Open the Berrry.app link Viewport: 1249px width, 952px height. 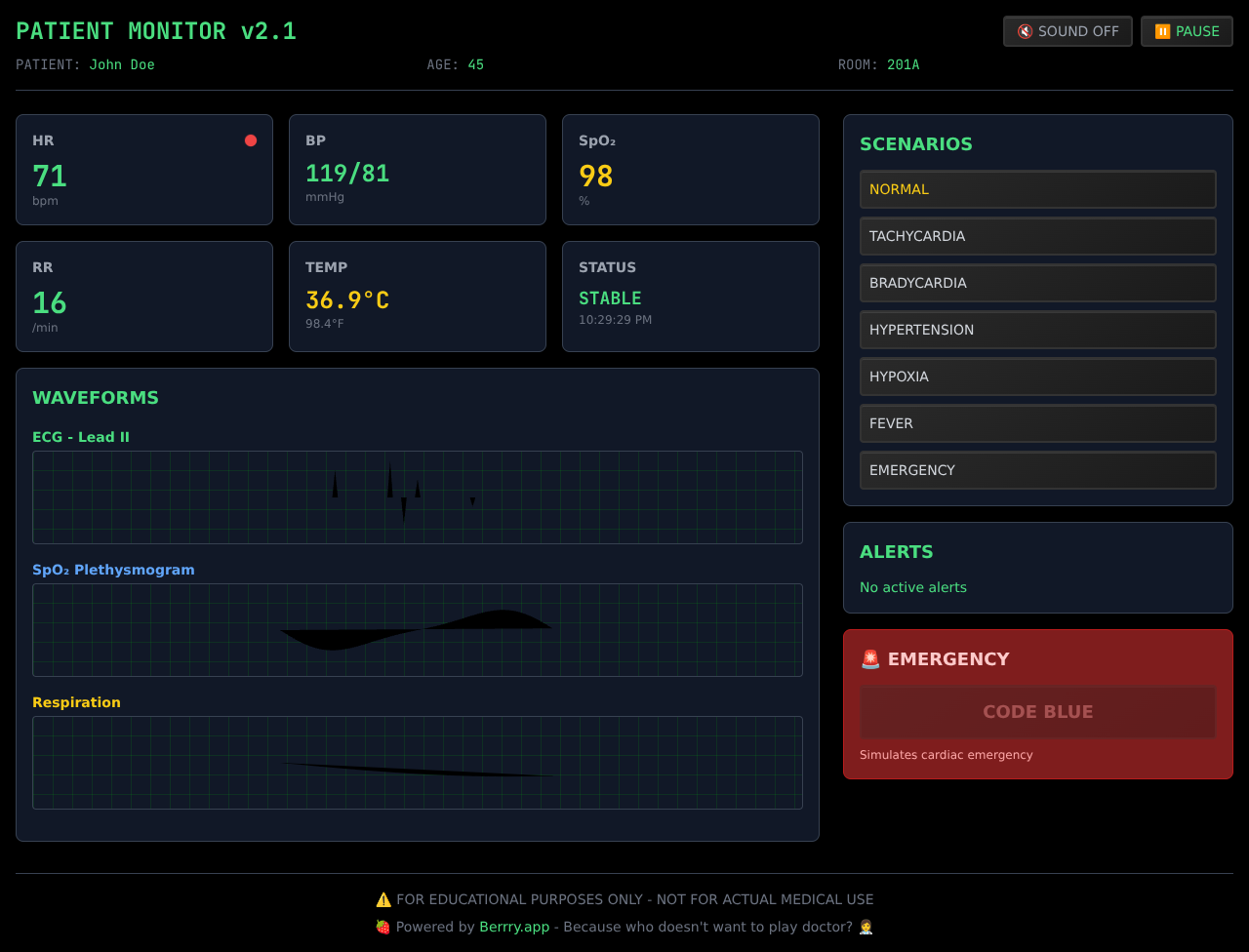[x=514, y=927]
